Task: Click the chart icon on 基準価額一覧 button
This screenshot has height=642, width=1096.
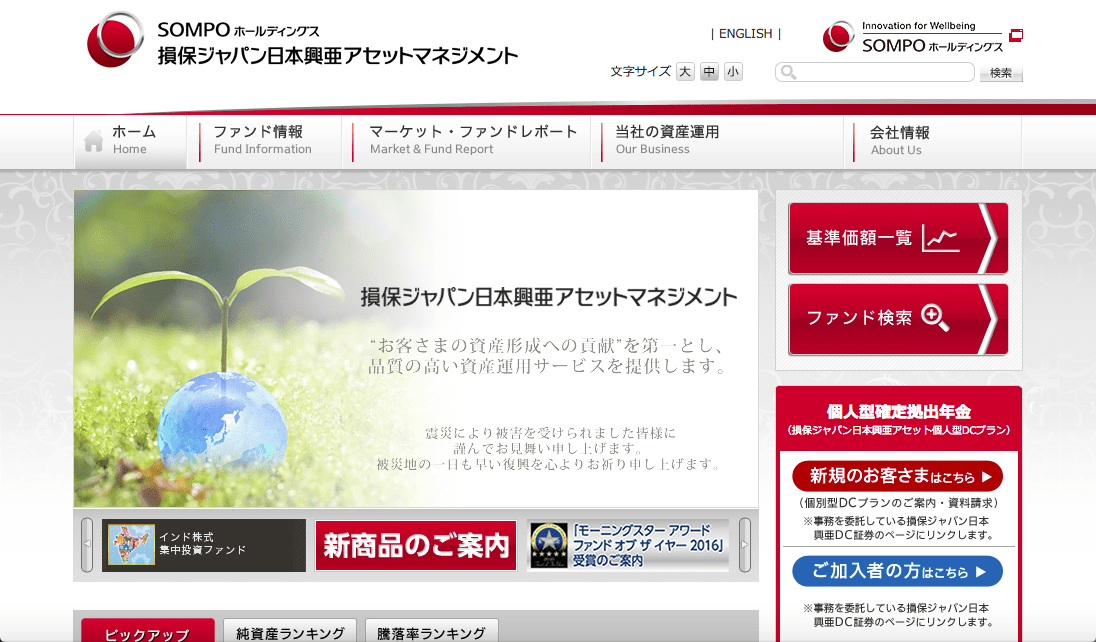Action: click(x=941, y=238)
